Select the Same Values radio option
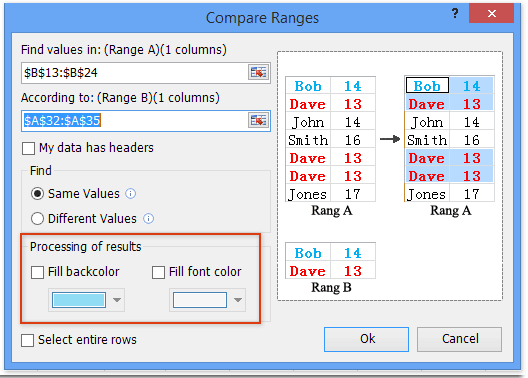 click(x=37, y=194)
